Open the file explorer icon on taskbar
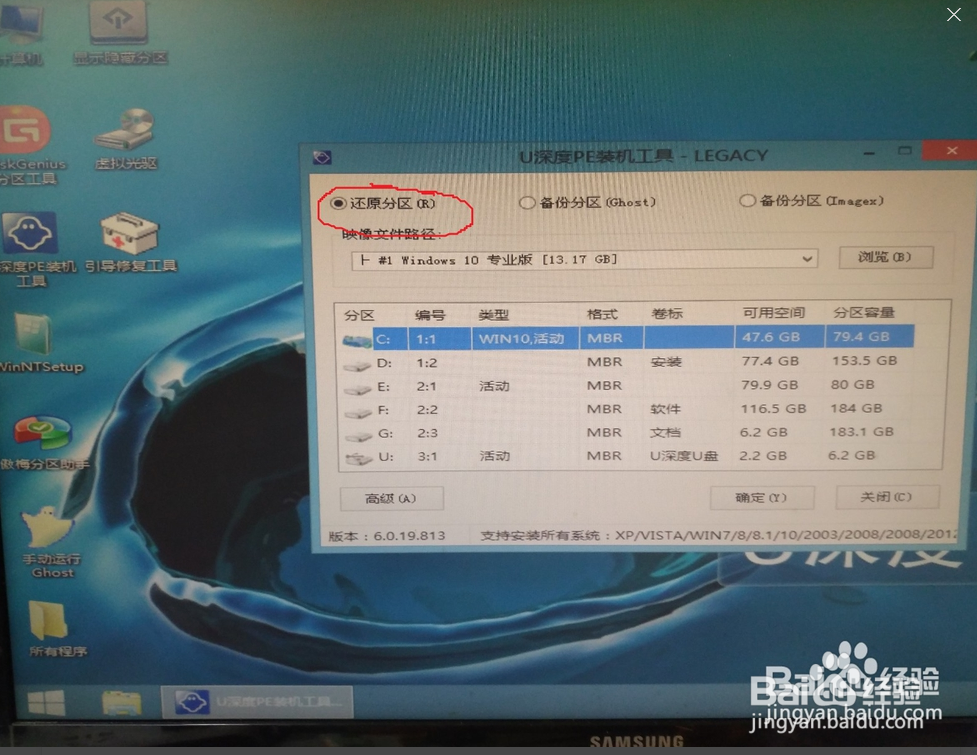The height and width of the screenshot is (755, 977). (x=122, y=703)
